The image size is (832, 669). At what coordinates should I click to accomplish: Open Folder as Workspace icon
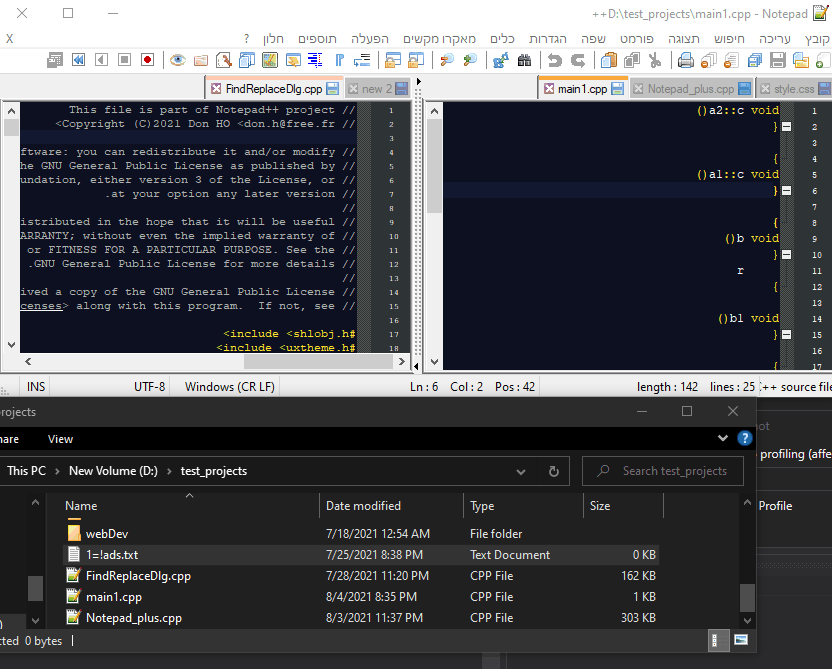201,60
